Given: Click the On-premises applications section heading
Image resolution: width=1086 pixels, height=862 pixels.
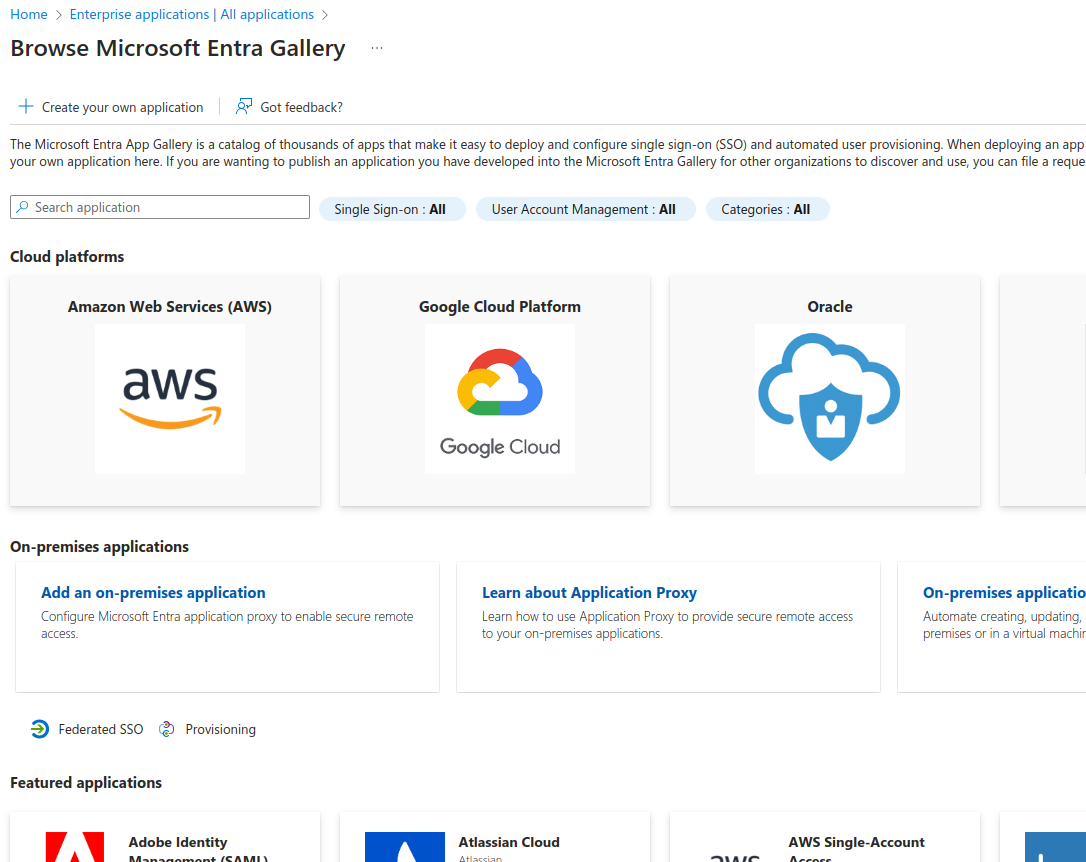Looking at the screenshot, I should coord(99,547).
